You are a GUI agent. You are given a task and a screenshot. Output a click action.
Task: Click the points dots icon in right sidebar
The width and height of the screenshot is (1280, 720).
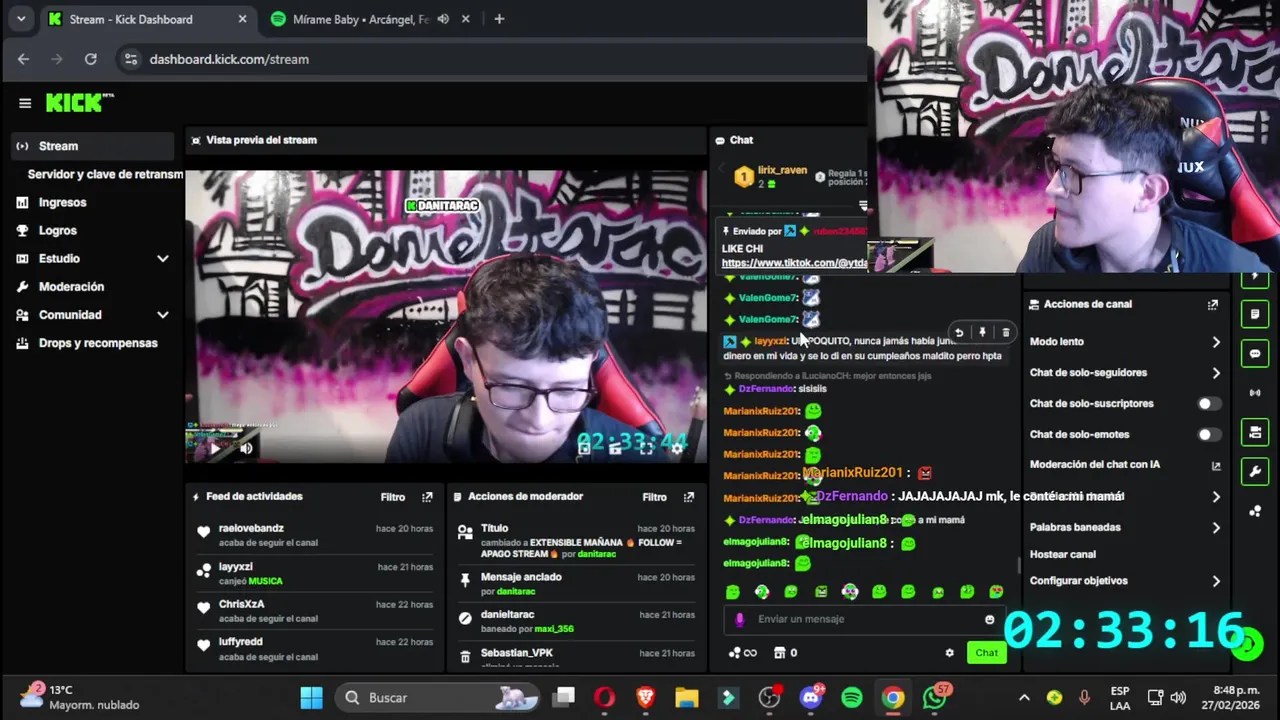(1255, 511)
